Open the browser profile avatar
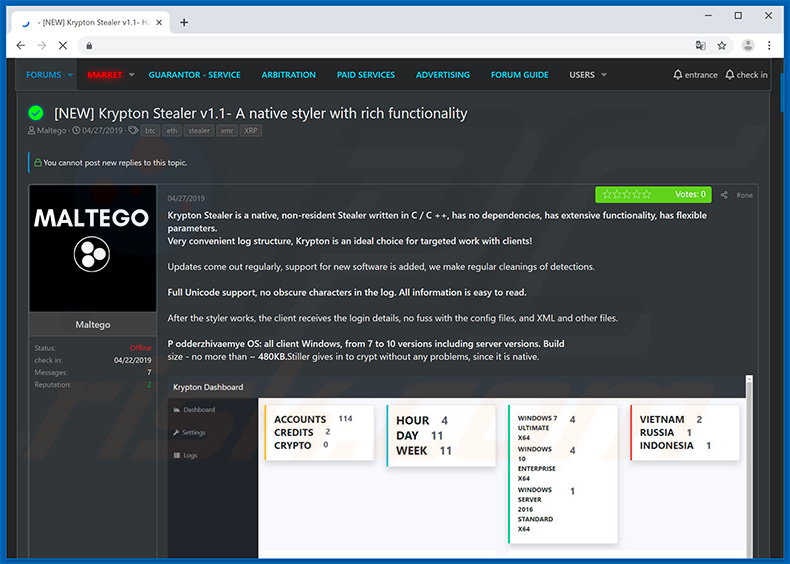The image size is (790, 564). [x=748, y=45]
